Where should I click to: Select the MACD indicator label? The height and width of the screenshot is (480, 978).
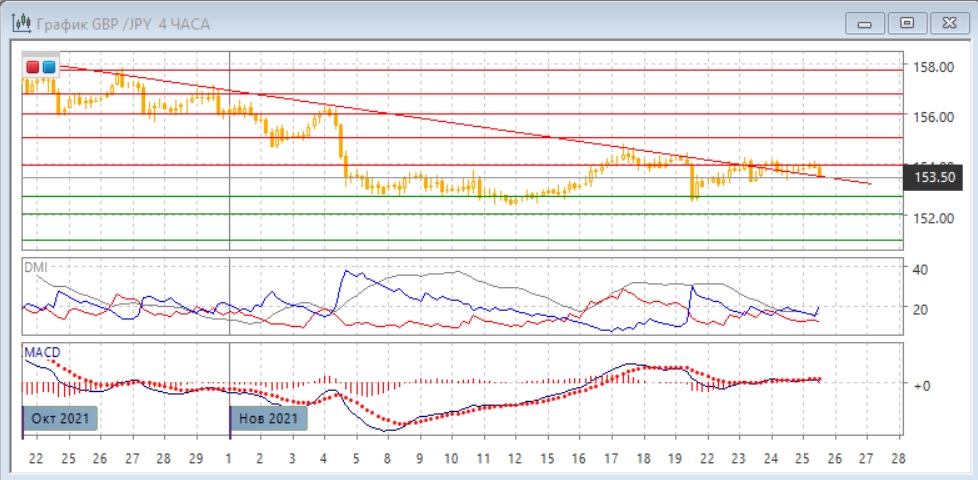point(43,353)
